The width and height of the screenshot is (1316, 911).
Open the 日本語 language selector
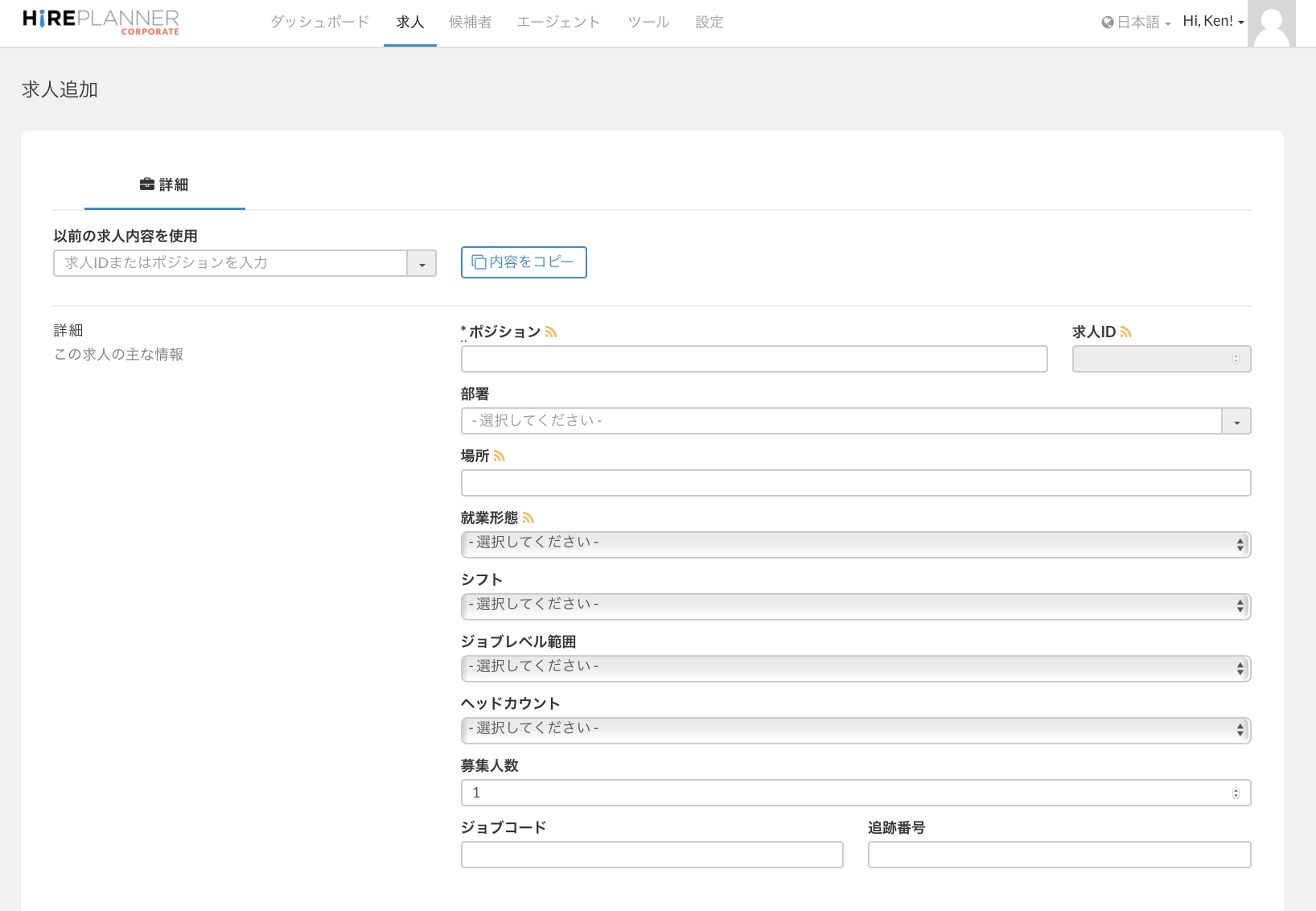(x=1136, y=23)
